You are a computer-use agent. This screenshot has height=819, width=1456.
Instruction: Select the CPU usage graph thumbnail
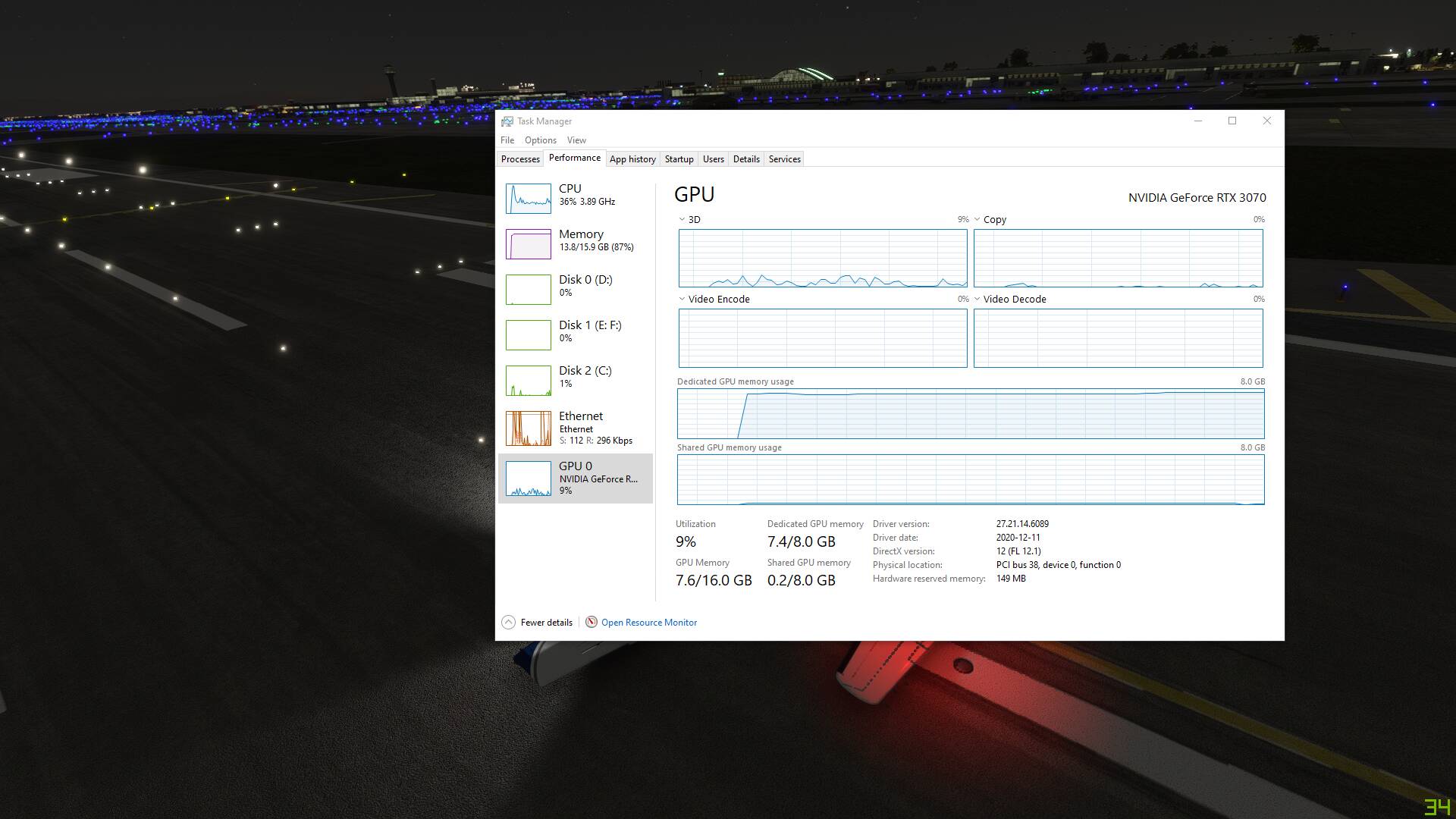[x=528, y=199]
